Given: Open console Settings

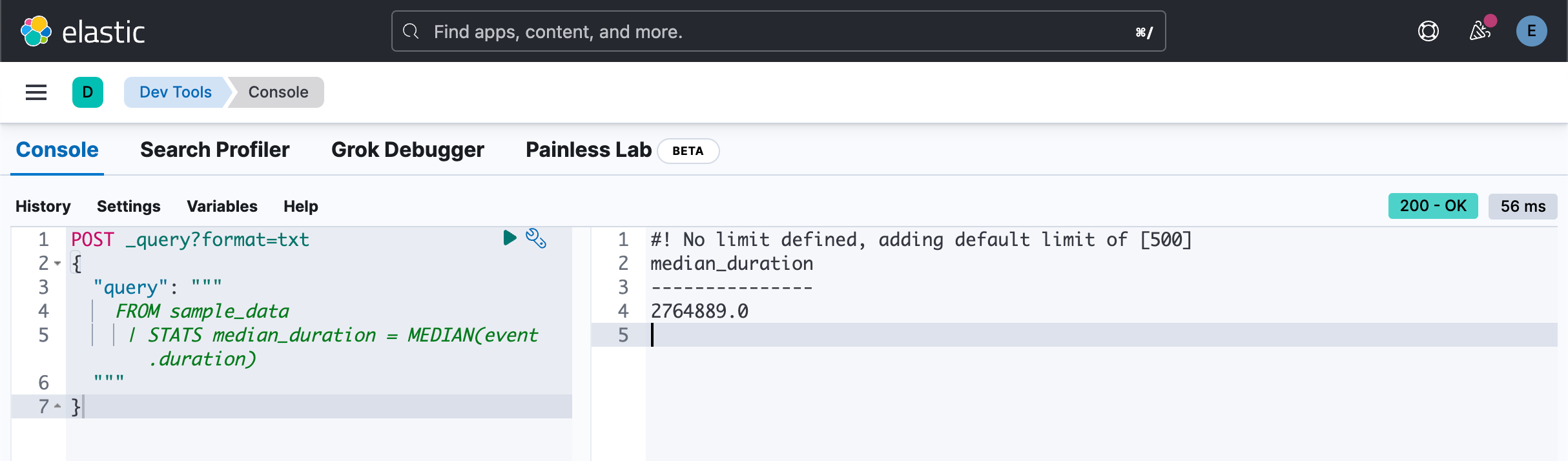Looking at the screenshot, I should point(129,206).
